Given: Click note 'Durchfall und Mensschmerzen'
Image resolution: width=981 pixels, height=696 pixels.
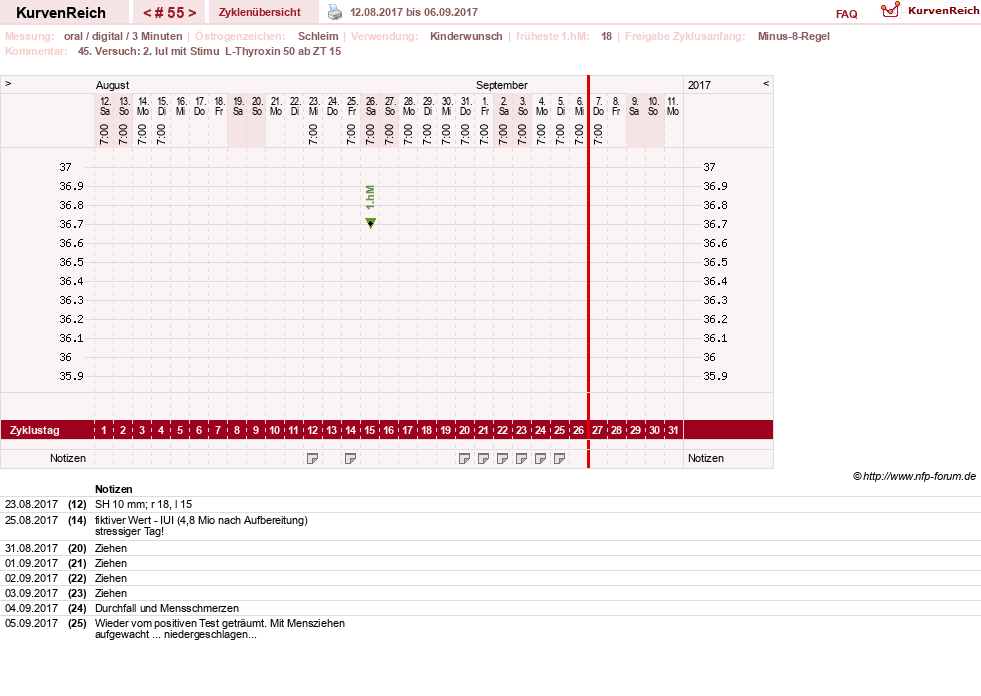Looking at the screenshot, I should pos(167,608).
